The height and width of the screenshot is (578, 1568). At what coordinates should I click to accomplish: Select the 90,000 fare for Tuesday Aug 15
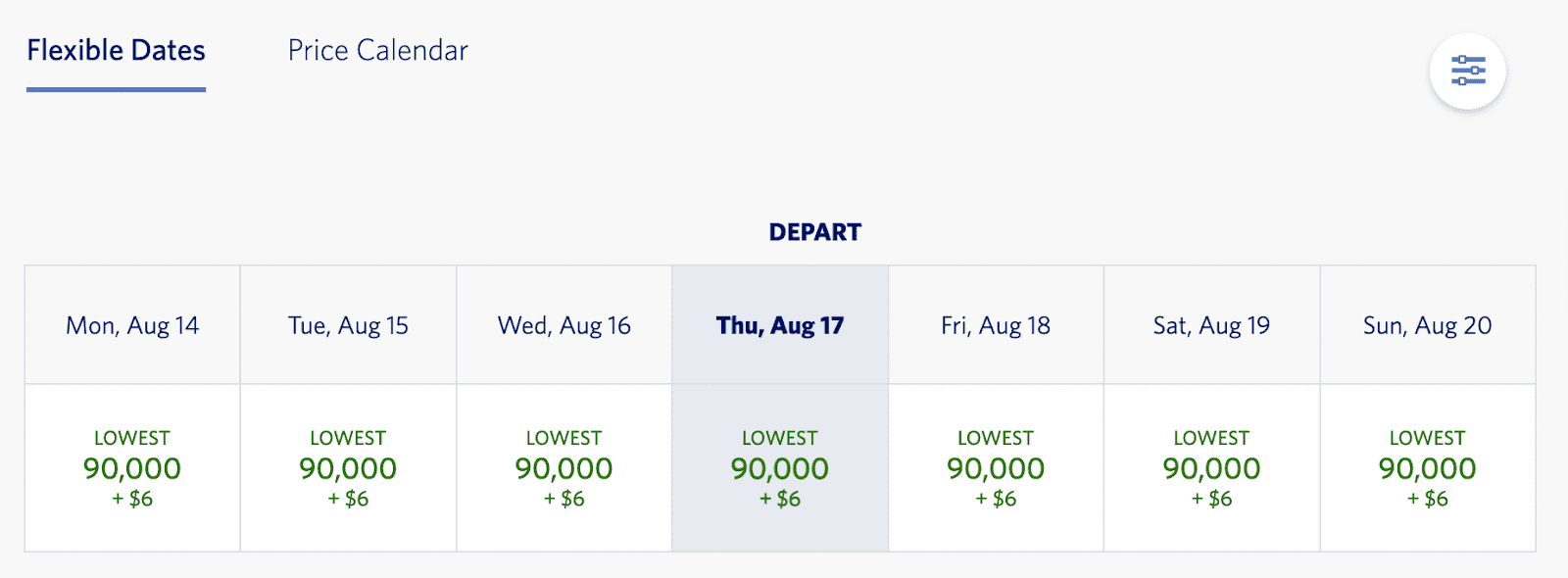tap(348, 467)
